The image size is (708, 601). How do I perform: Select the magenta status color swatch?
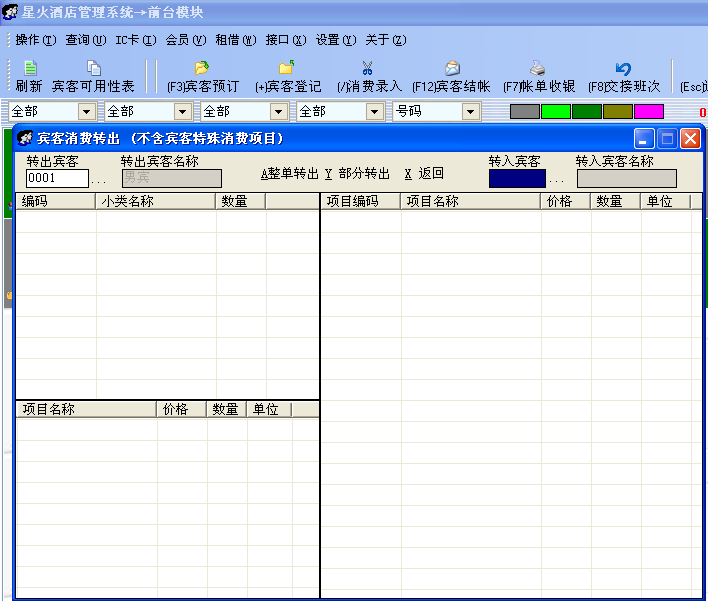tap(649, 112)
